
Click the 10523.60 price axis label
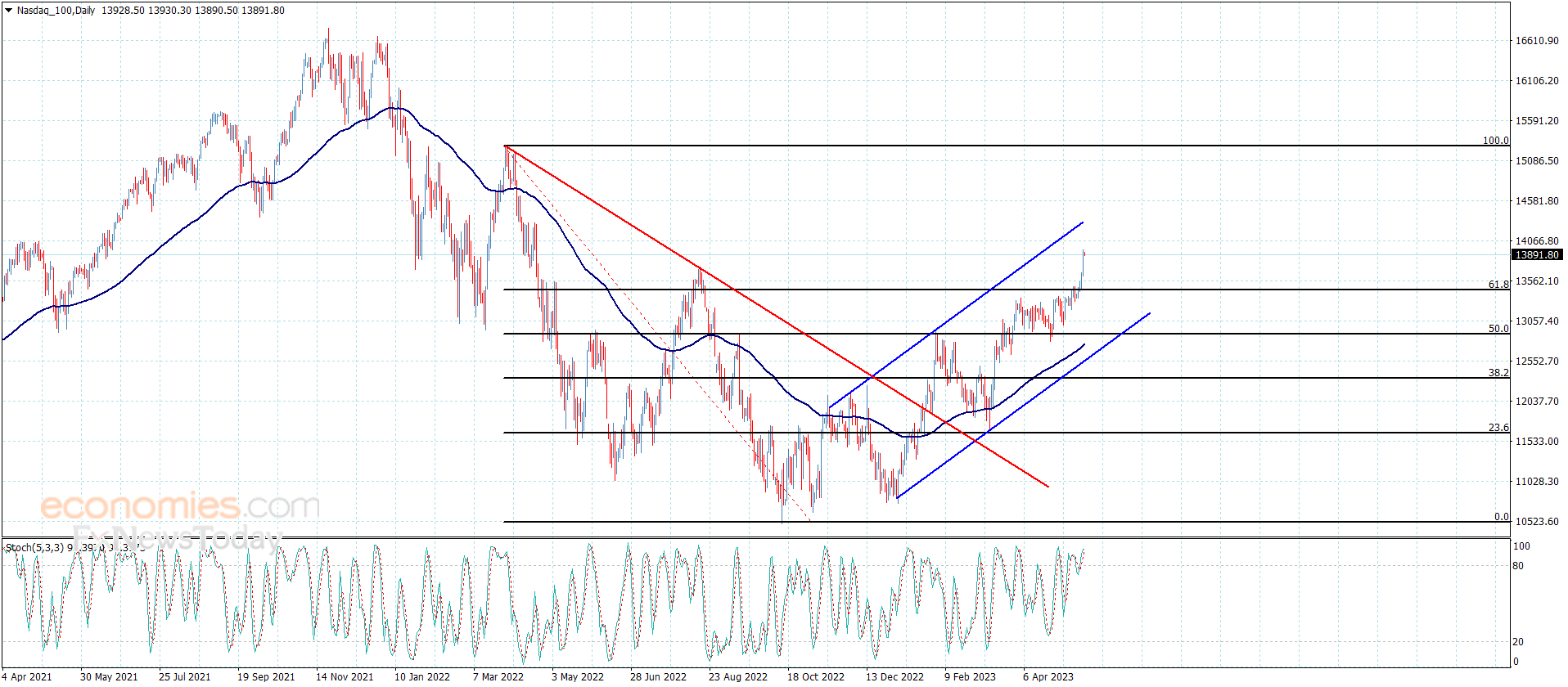click(1537, 522)
